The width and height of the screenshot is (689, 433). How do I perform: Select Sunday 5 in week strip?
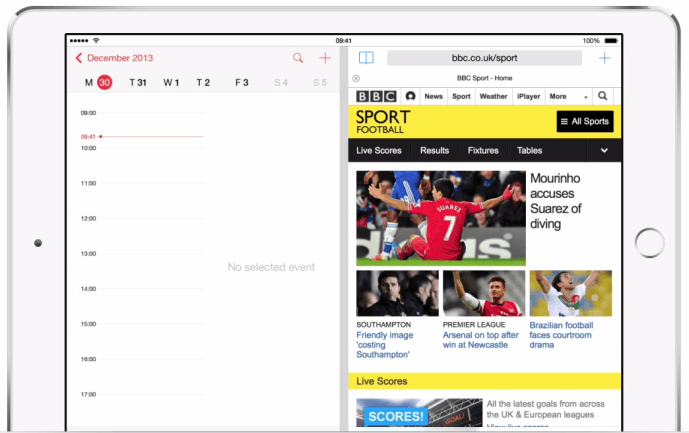[x=320, y=82]
